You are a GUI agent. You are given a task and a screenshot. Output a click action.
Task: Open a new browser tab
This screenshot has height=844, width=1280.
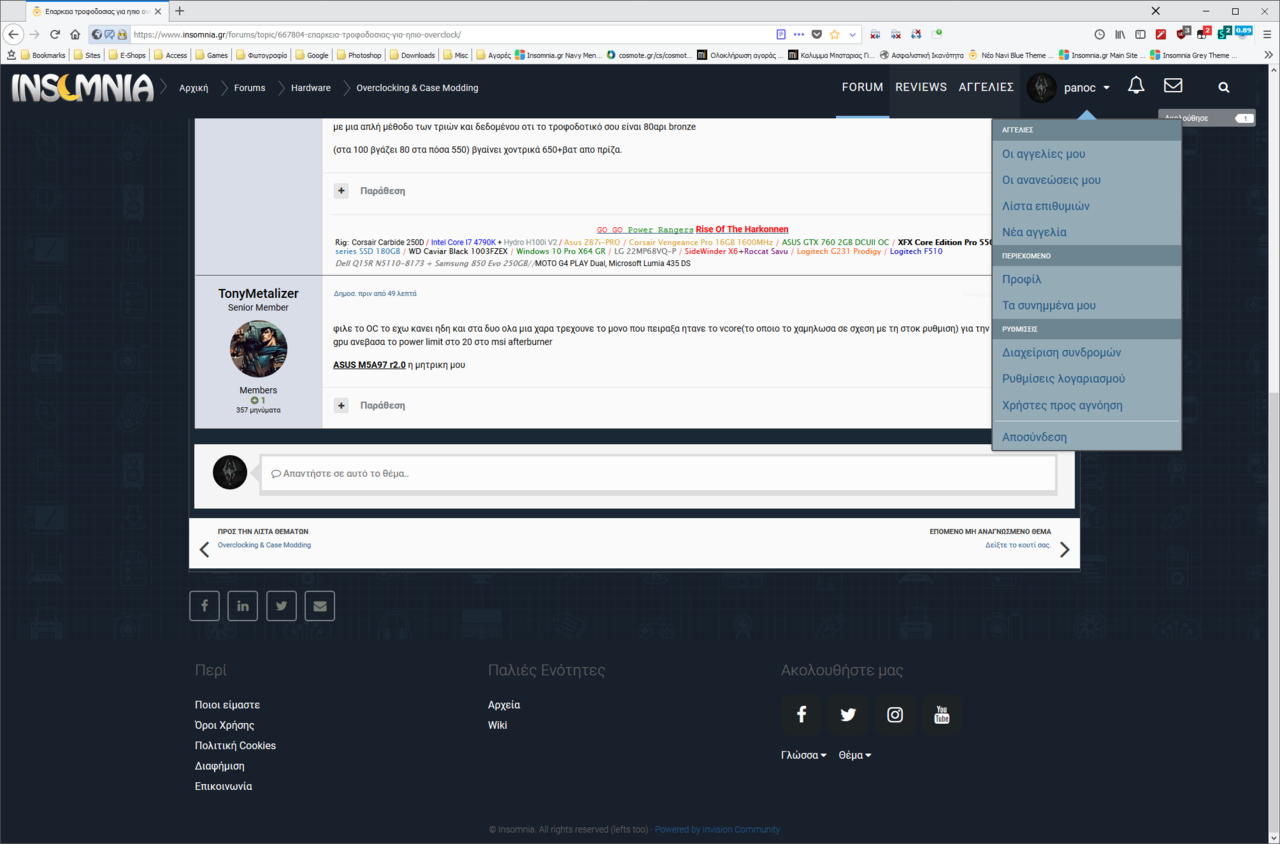180,11
